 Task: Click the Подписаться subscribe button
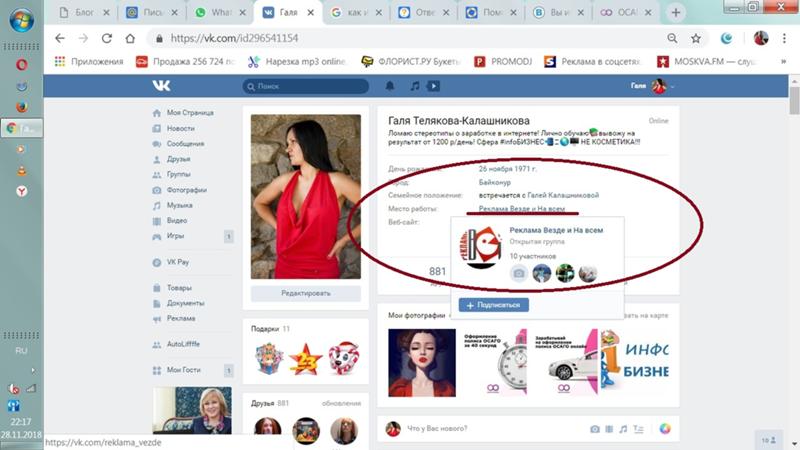pyautogui.click(x=493, y=305)
